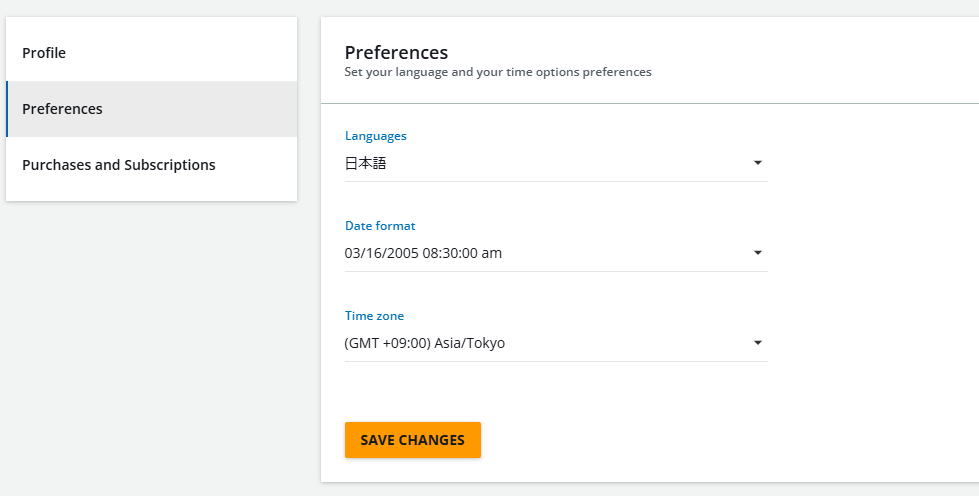Click the (GMT +09:00) Asia/Tokyo value
979x496 pixels.
425,343
